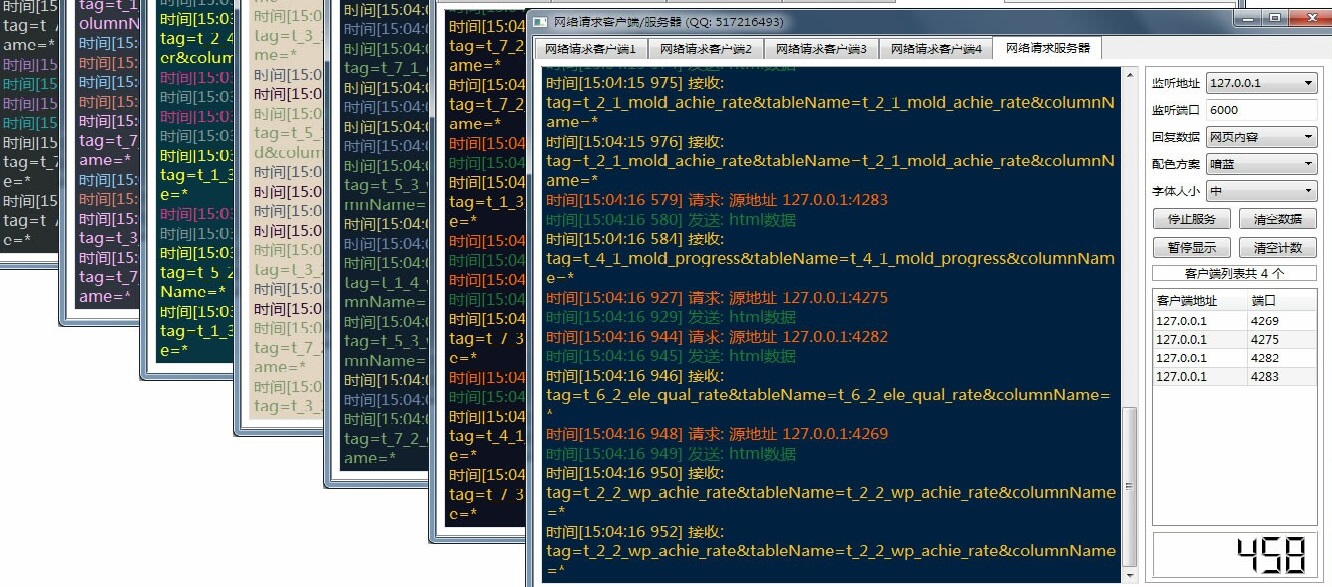
Task: Open the 监听地址 127.0.0.1 dropdown
Action: click(1262, 83)
